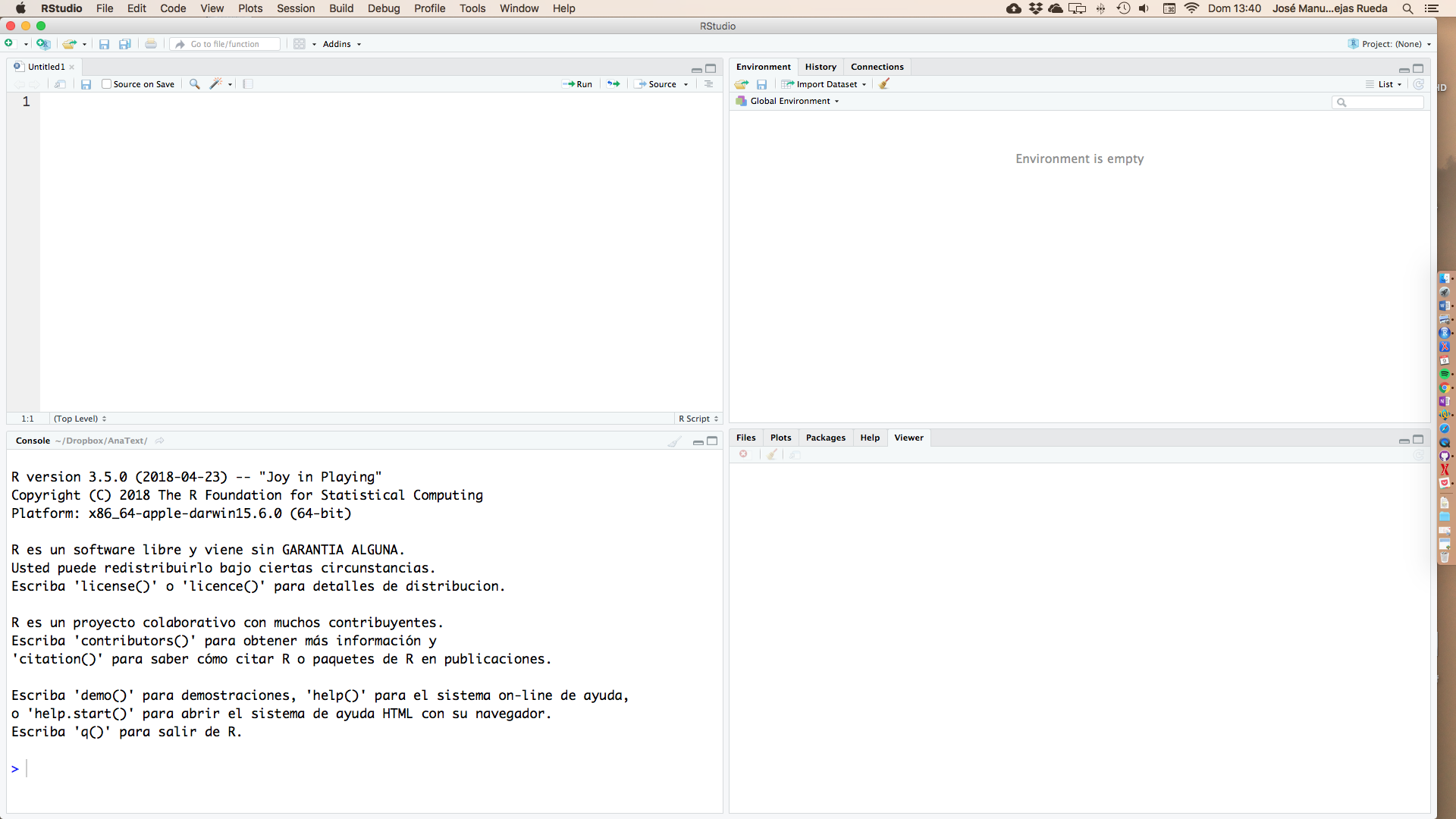Click the Save workspace icon
Screen dimensions: 1456x819
pos(762,84)
